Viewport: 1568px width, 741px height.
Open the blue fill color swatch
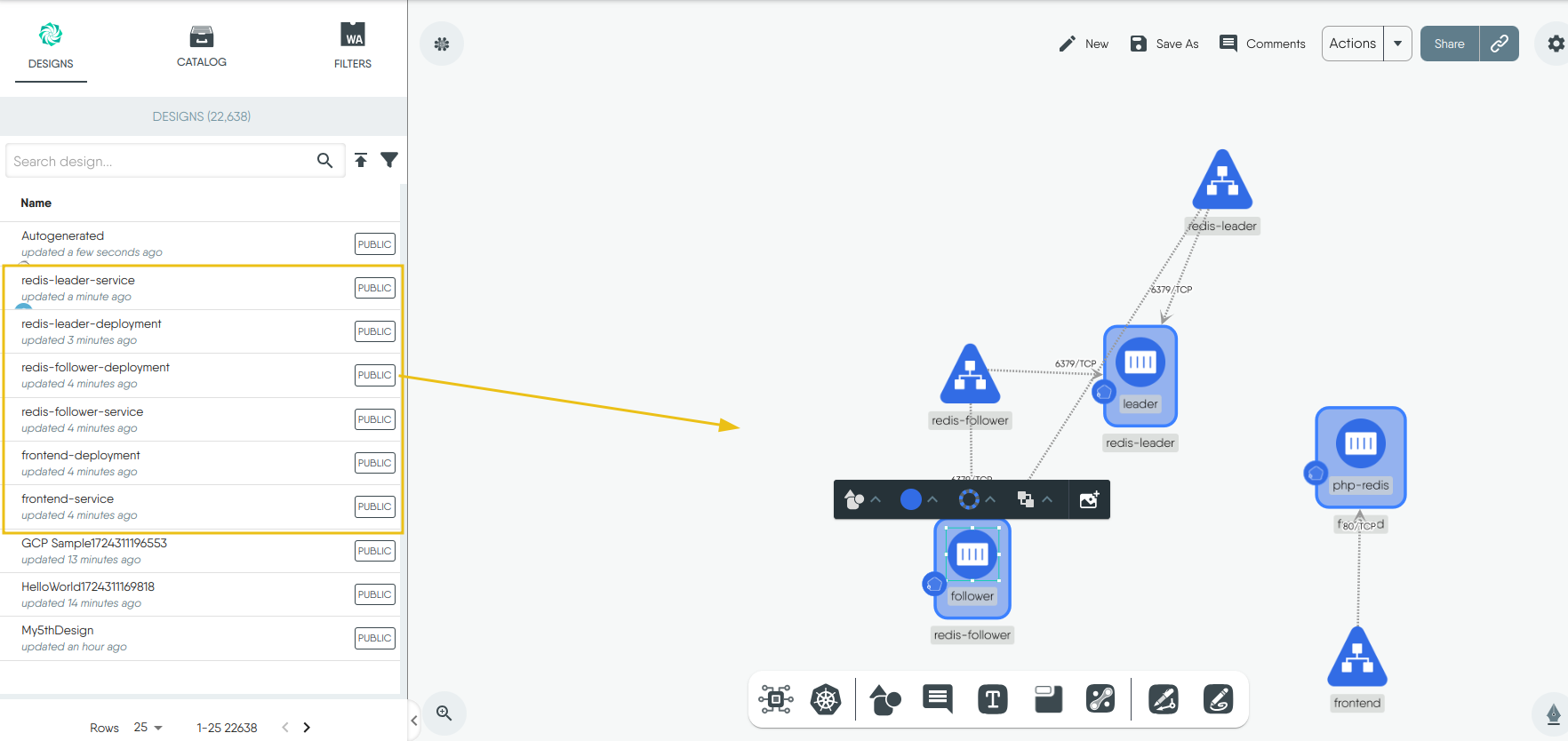coord(911,499)
